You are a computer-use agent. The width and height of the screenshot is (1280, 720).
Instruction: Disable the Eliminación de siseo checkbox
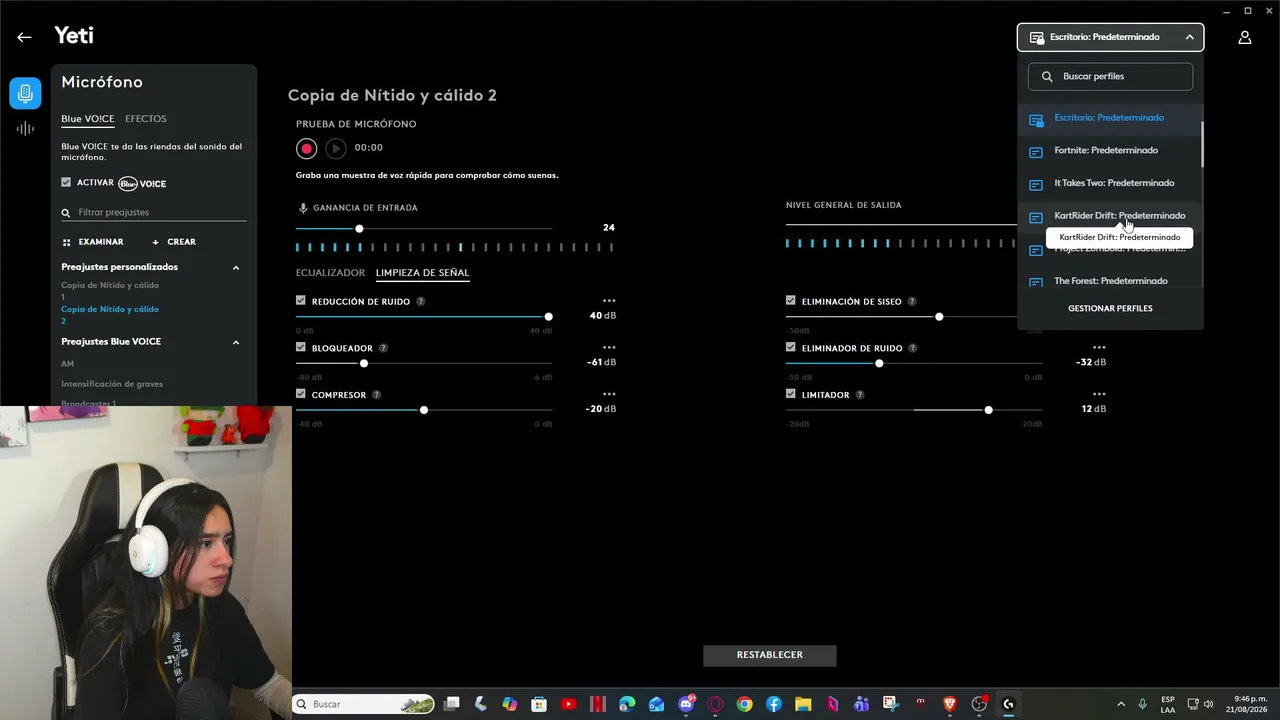click(791, 300)
